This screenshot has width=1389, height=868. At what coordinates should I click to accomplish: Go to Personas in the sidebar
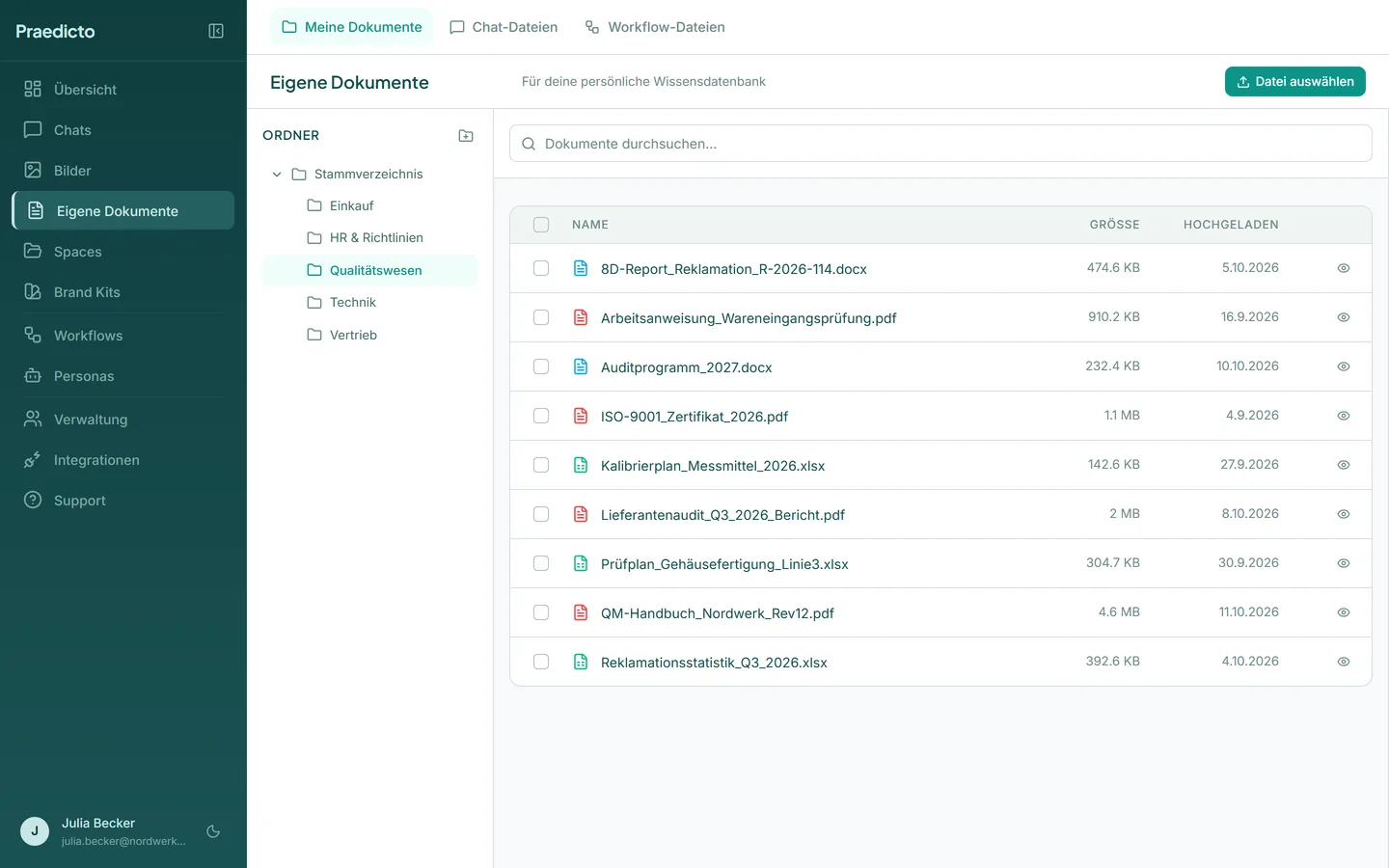(123, 376)
